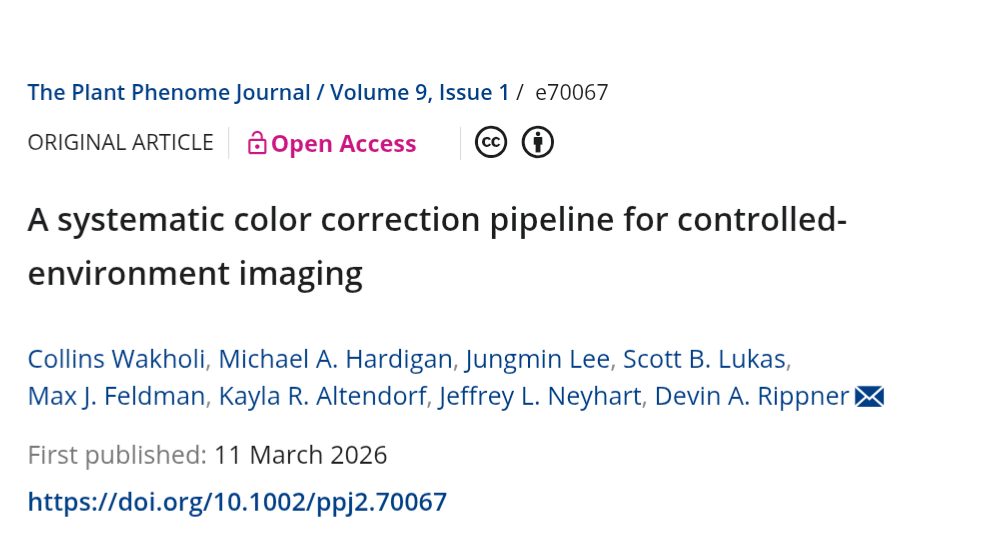
Task: Go to Volume 9, Issue 1
Action: pos(419,93)
